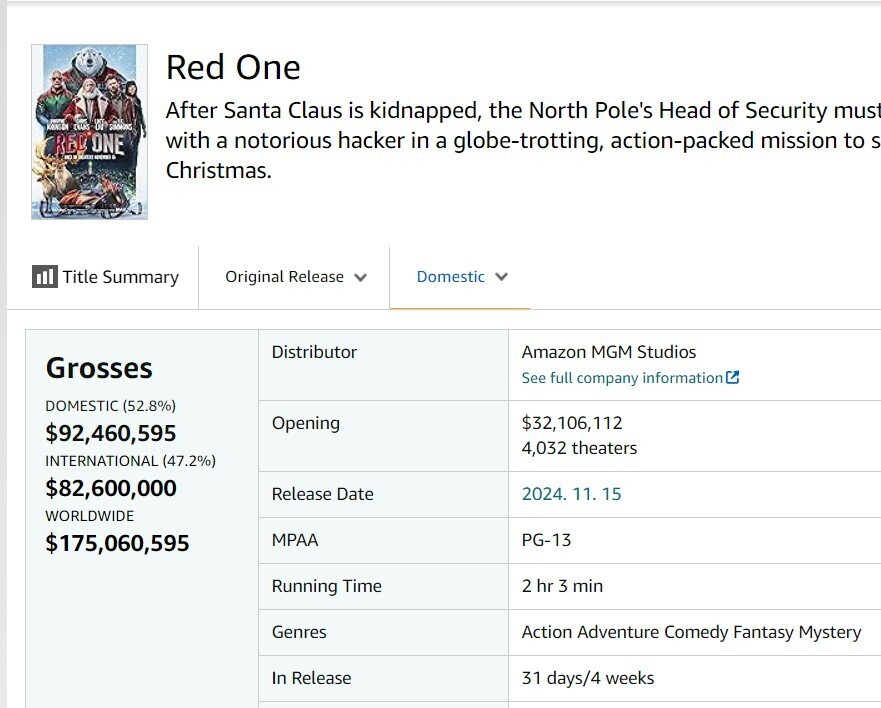Click the Amazon MGM Studios distributor name
Screen dimensions: 881x708
609,352
